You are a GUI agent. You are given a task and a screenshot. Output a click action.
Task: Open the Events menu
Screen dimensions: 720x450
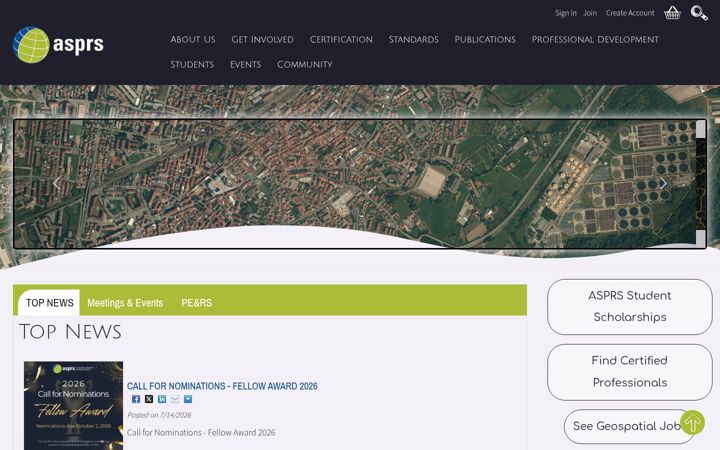pos(245,64)
